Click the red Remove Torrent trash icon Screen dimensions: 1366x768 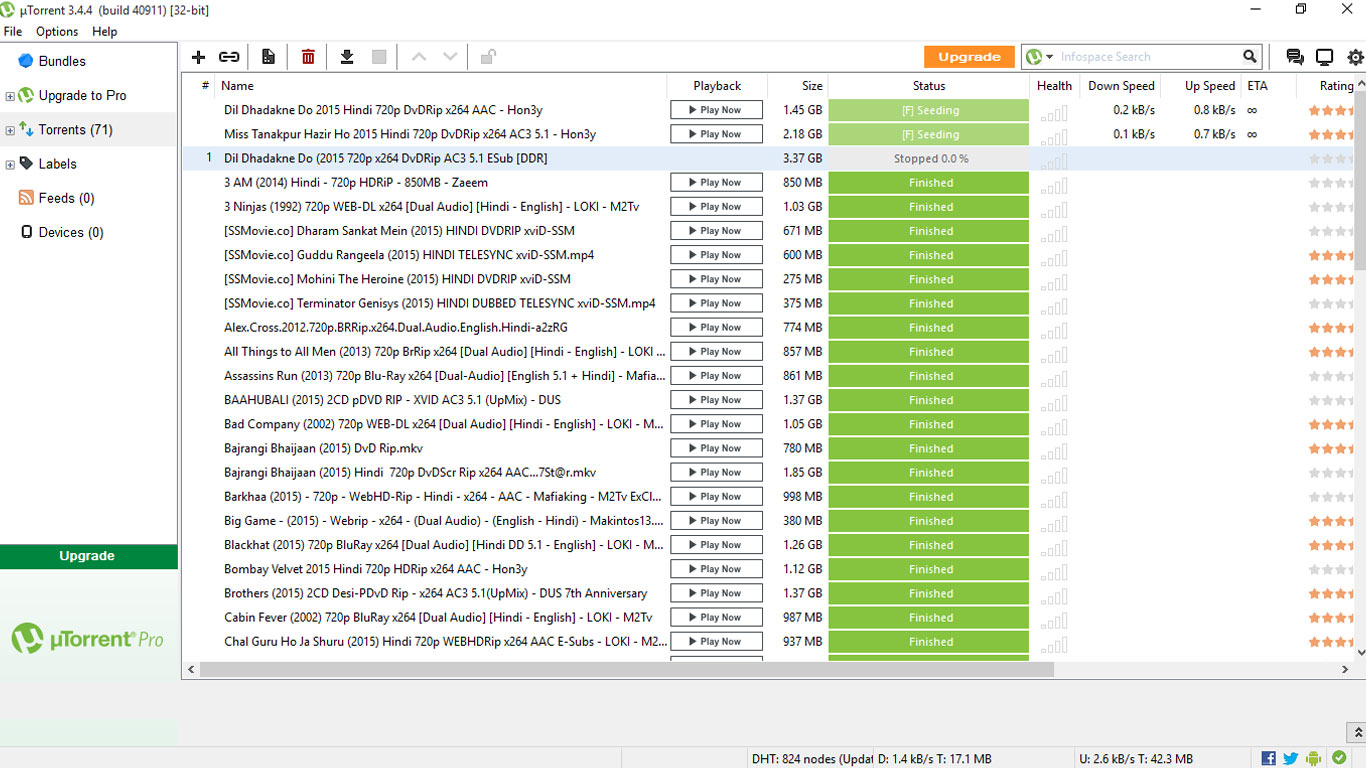pos(308,57)
